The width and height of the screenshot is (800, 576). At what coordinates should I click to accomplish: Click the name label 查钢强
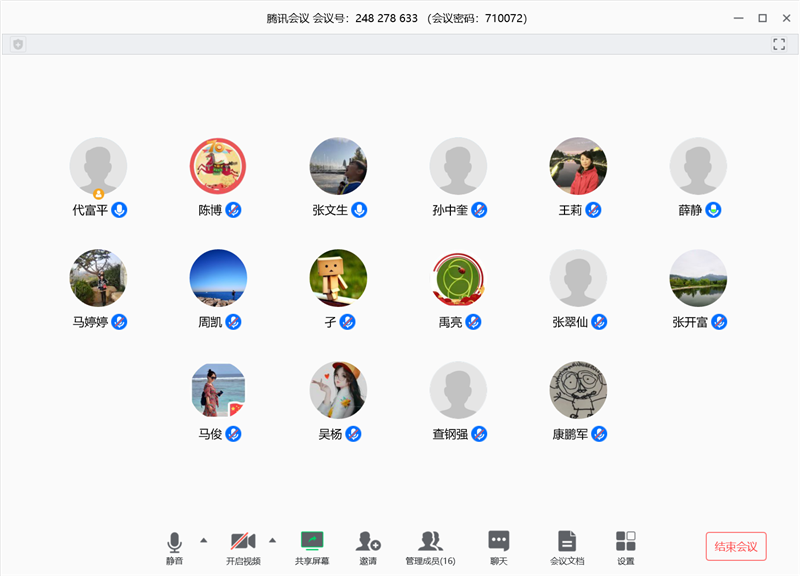(x=450, y=435)
